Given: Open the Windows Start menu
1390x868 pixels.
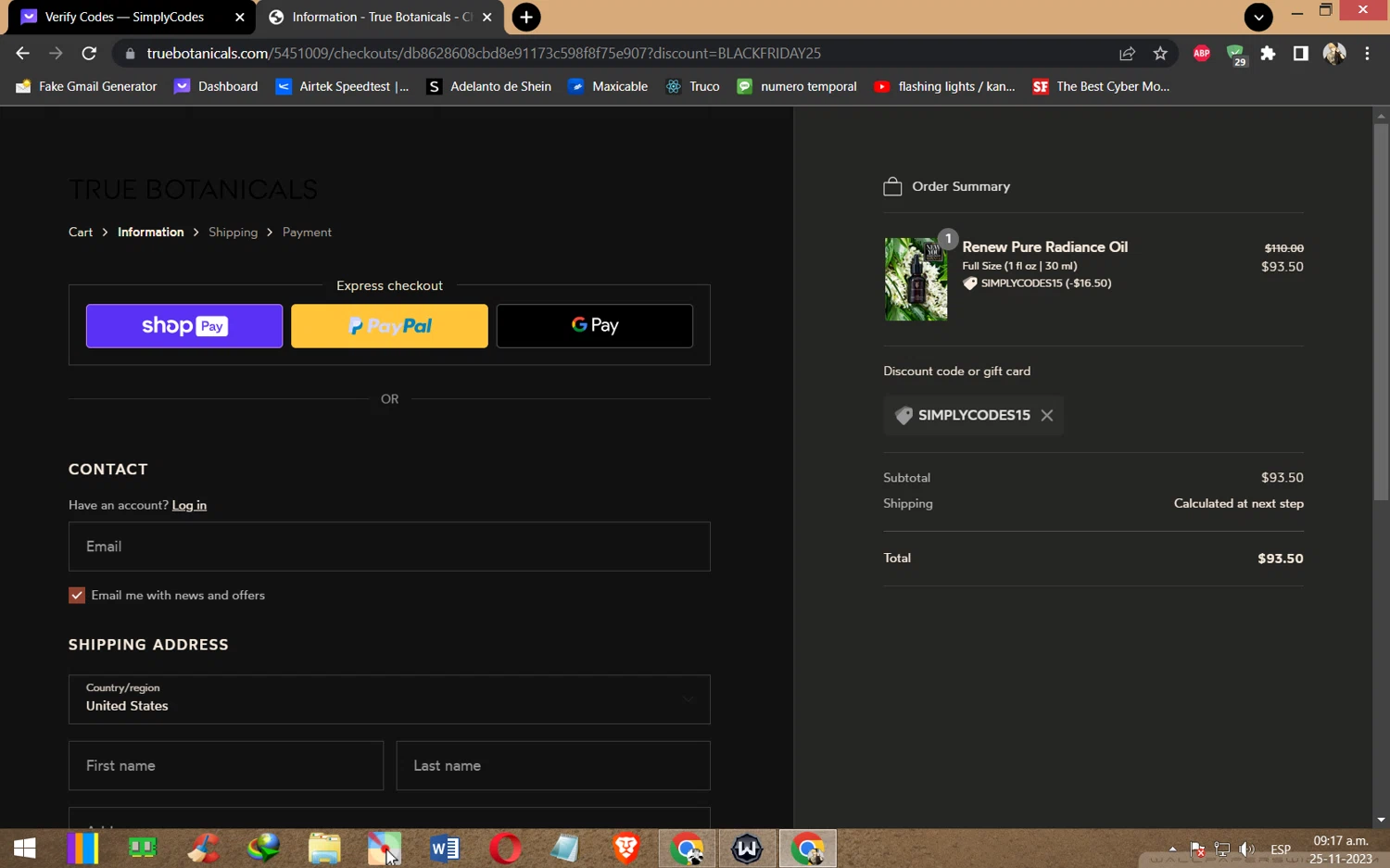Looking at the screenshot, I should click(x=25, y=849).
